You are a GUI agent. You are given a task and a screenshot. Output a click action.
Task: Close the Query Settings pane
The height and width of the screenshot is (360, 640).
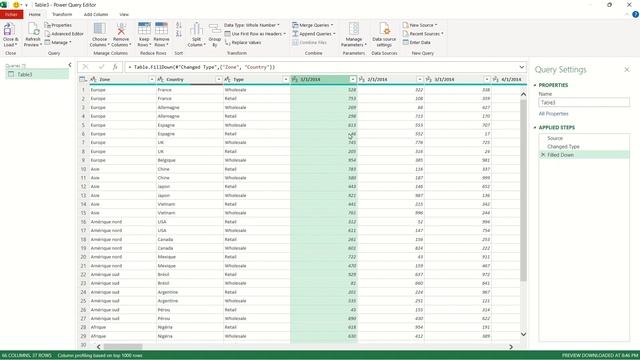[x=627, y=70]
